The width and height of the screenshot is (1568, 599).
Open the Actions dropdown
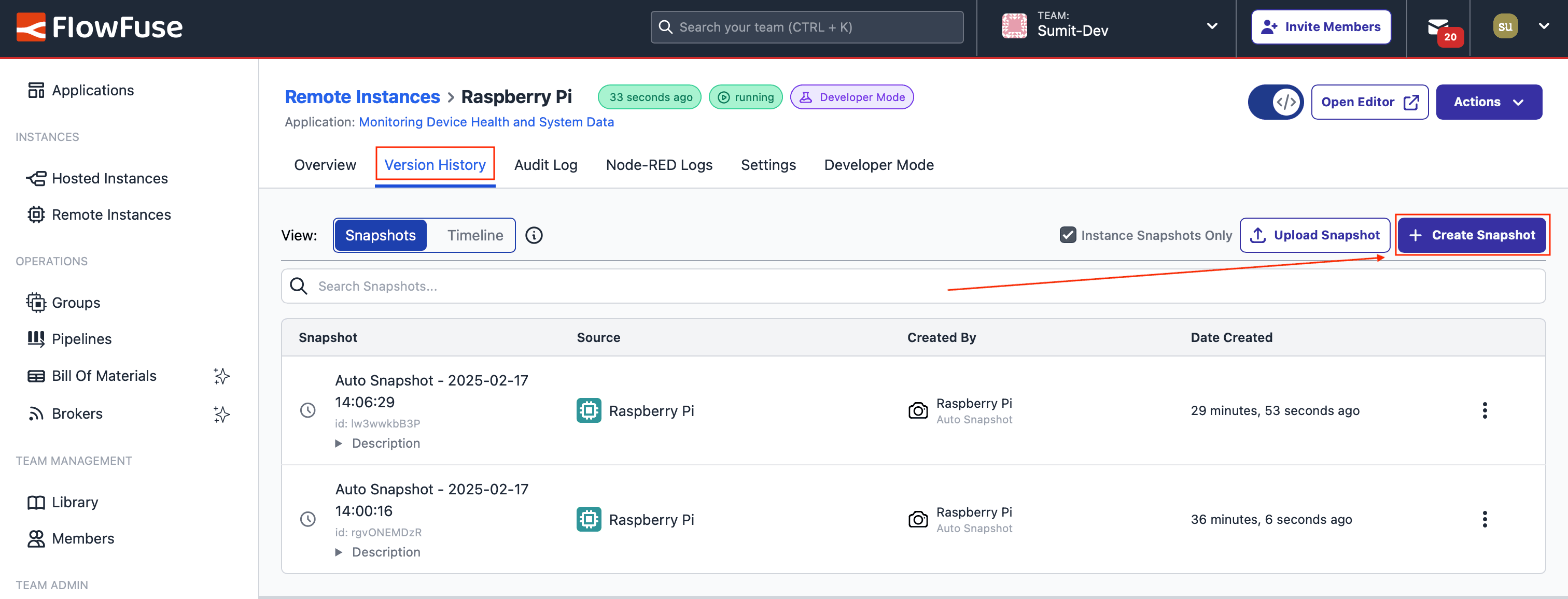click(1489, 102)
